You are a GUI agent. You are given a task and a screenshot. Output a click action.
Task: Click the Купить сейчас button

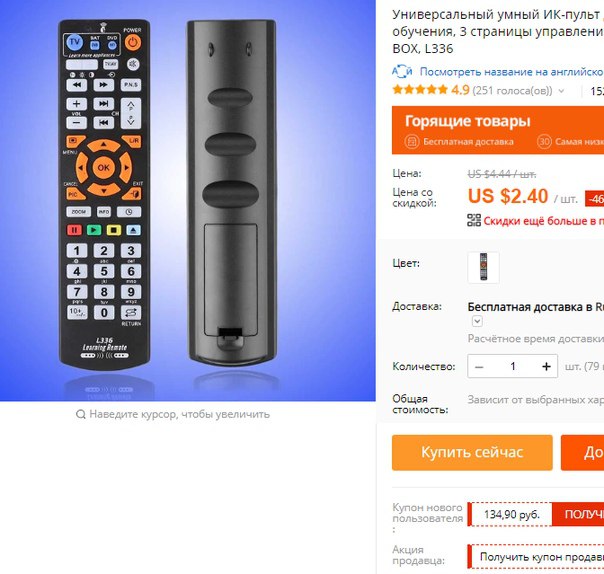tap(472, 452)
